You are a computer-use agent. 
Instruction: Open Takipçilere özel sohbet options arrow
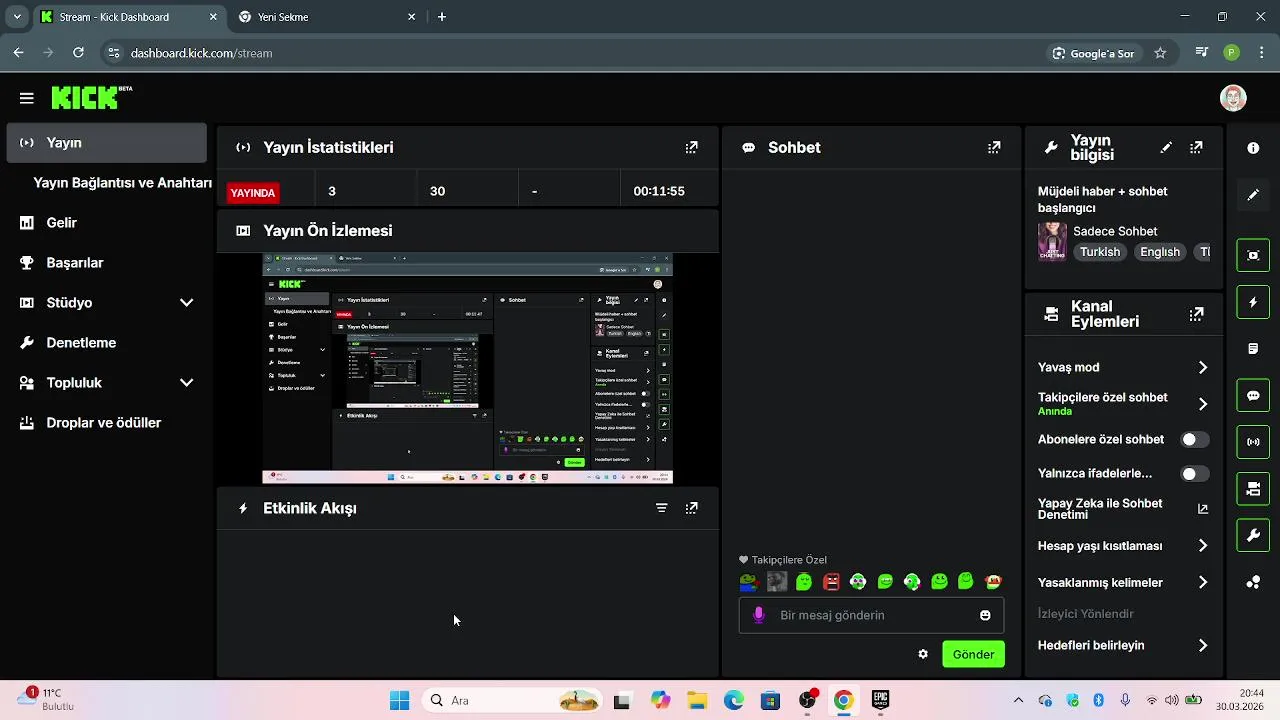tap(1203, 404)
